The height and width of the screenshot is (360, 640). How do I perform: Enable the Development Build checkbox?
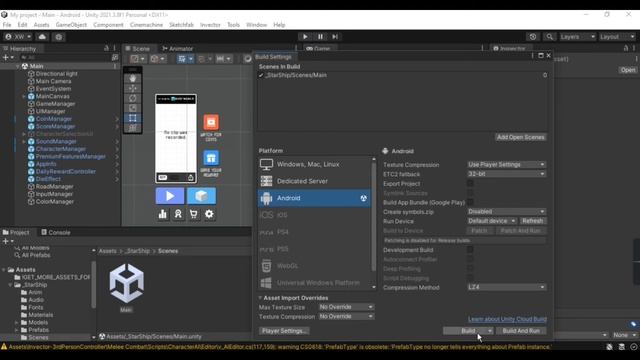[470, 250]
